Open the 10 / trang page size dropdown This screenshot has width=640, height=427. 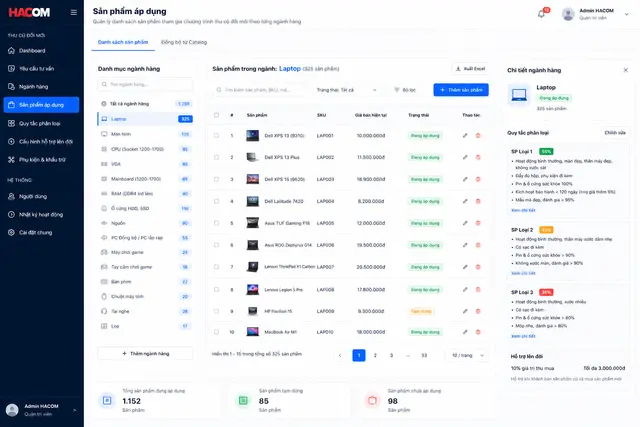tap(467, 356)
